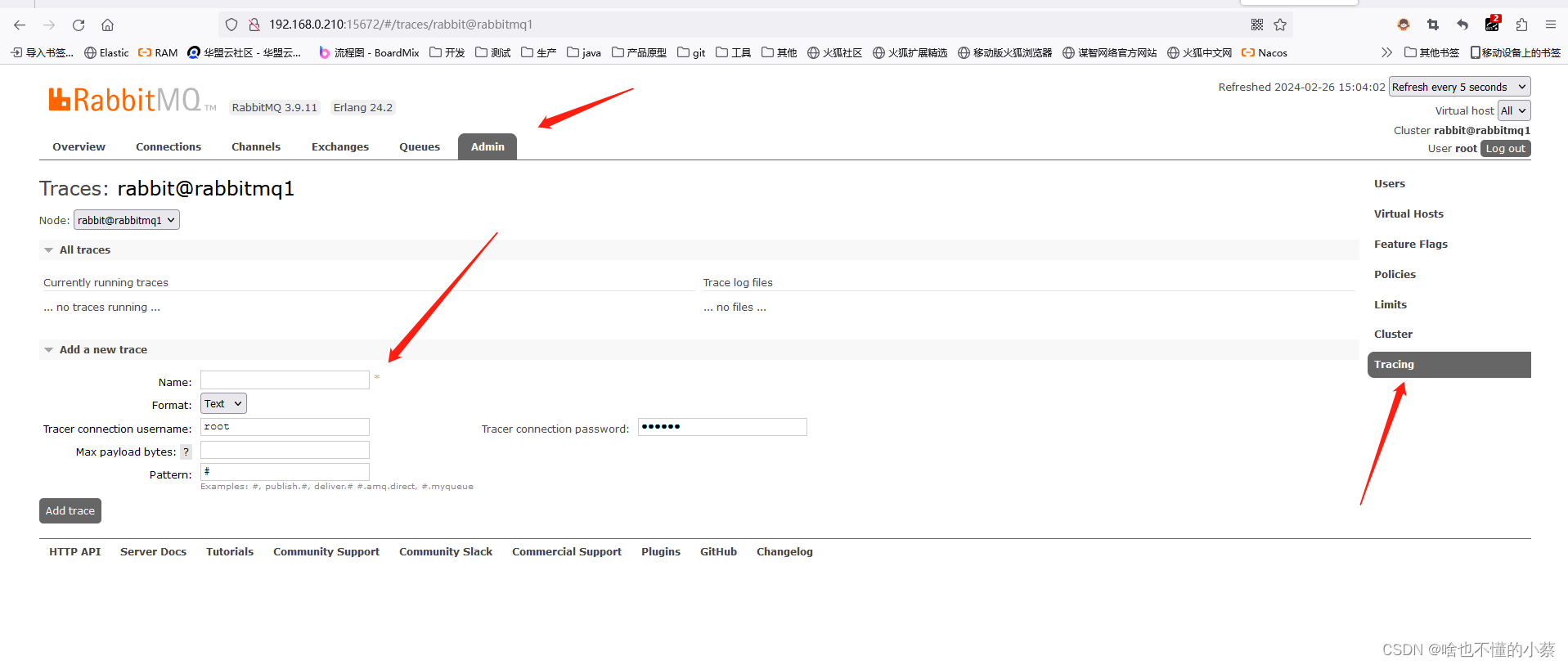Focus the Tracer connection username field

(x=285, y=427)
